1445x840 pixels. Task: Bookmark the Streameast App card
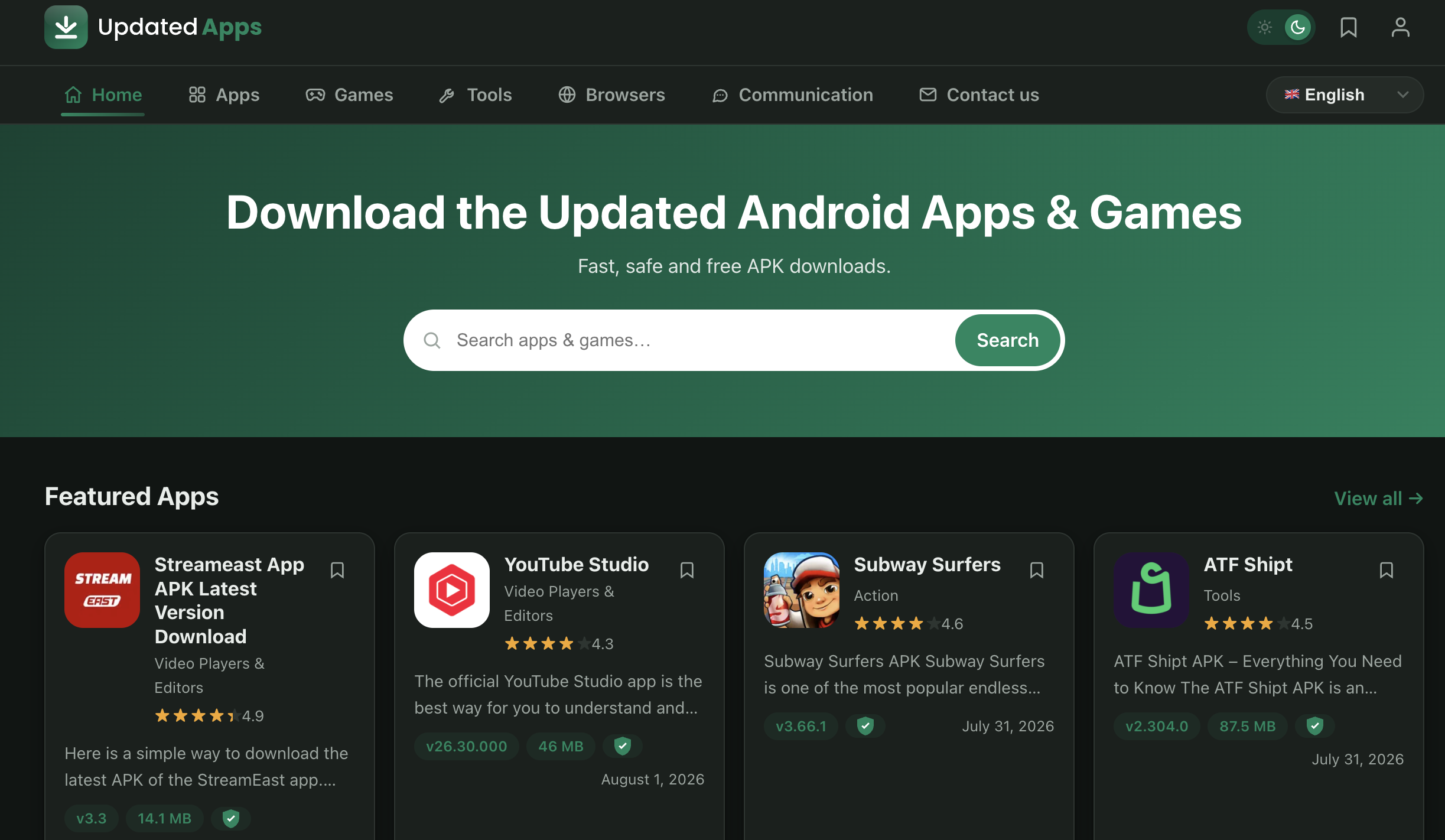point(337,570)
